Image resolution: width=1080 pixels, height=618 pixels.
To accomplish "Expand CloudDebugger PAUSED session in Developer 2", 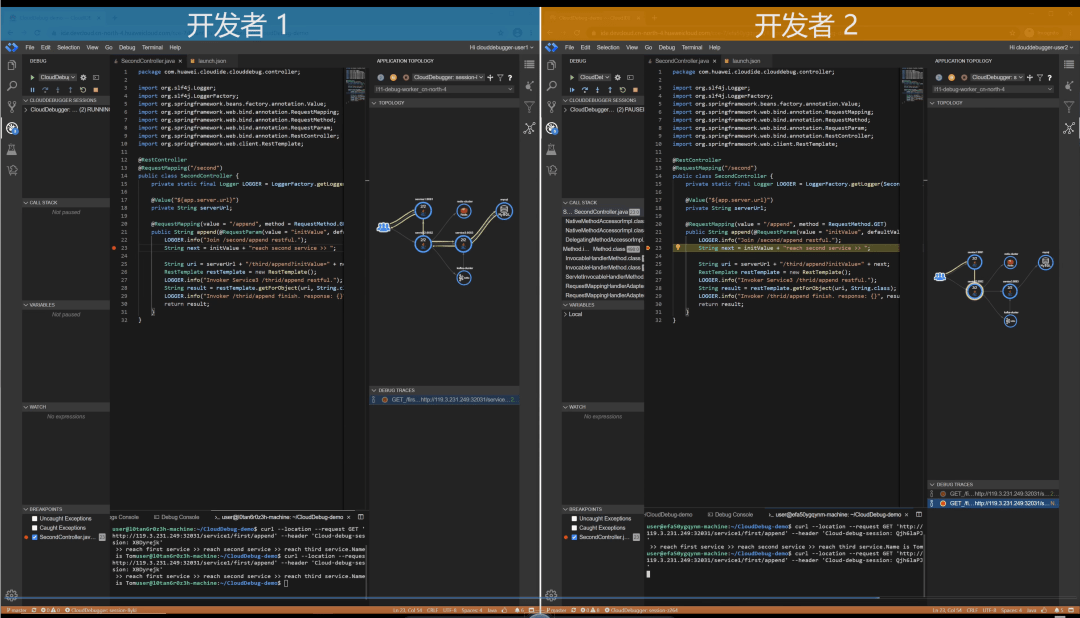I will (565, 110).
